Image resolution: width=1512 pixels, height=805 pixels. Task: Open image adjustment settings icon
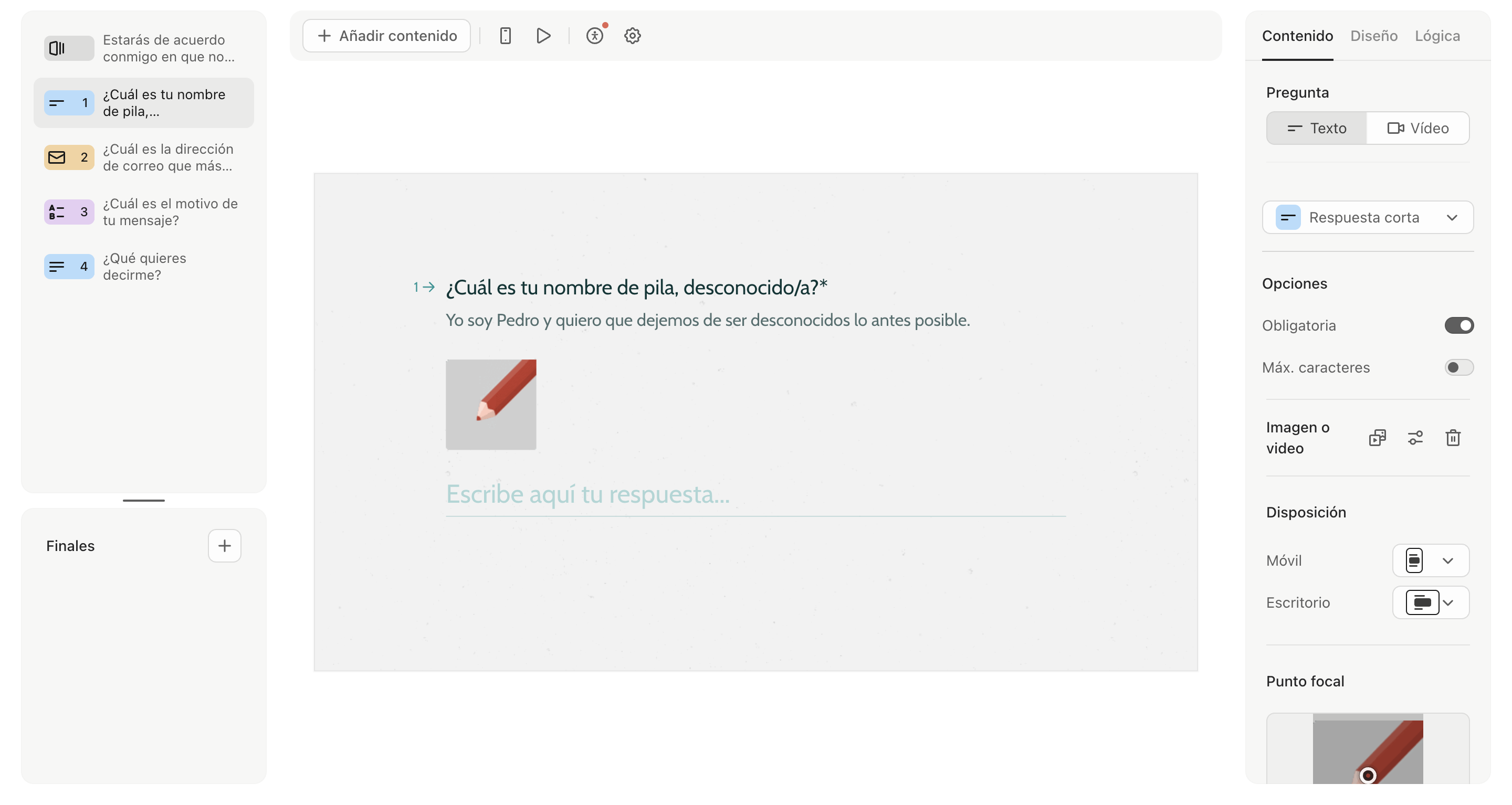pos(1415,438)
